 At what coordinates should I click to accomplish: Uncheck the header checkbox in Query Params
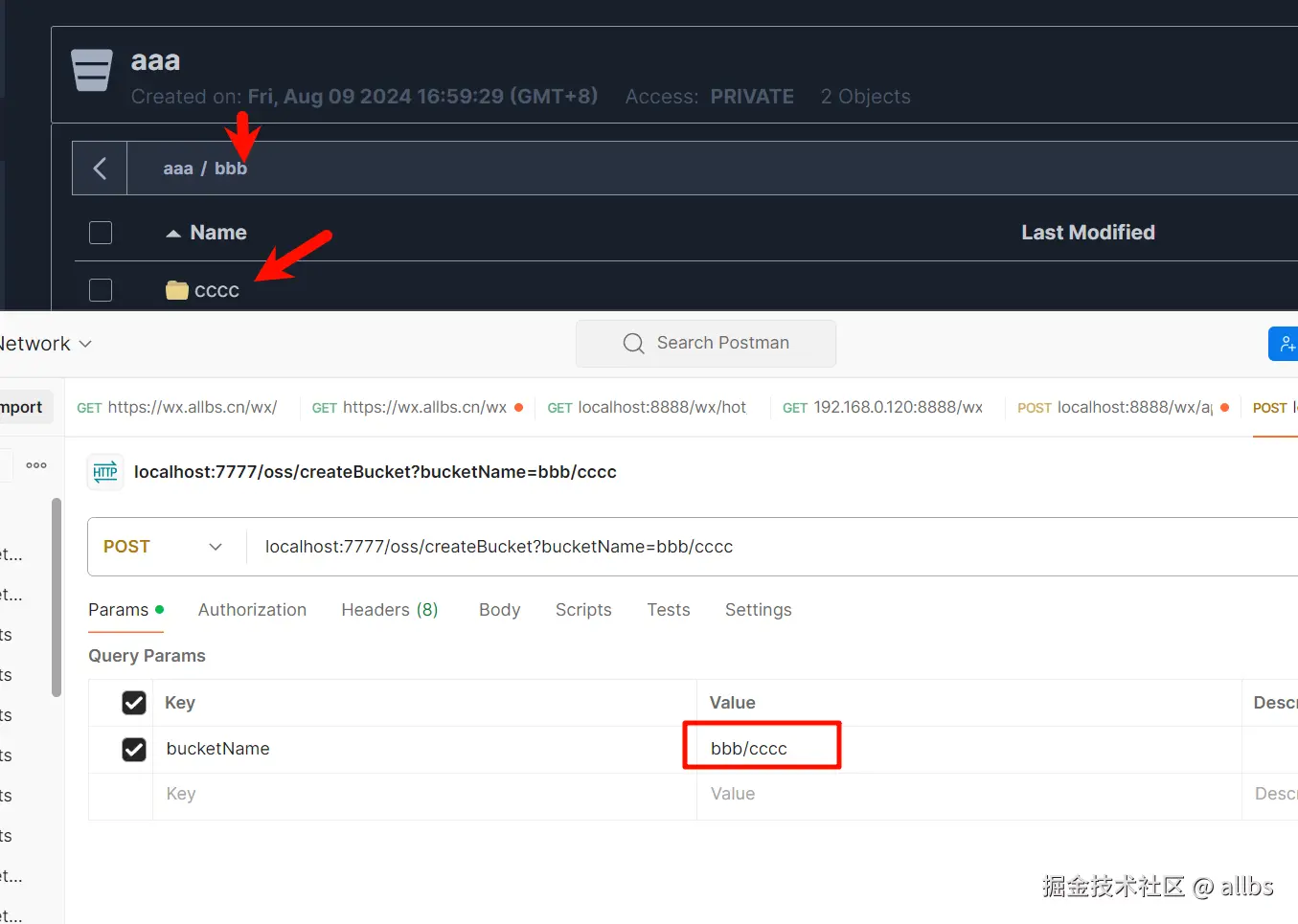134,703
